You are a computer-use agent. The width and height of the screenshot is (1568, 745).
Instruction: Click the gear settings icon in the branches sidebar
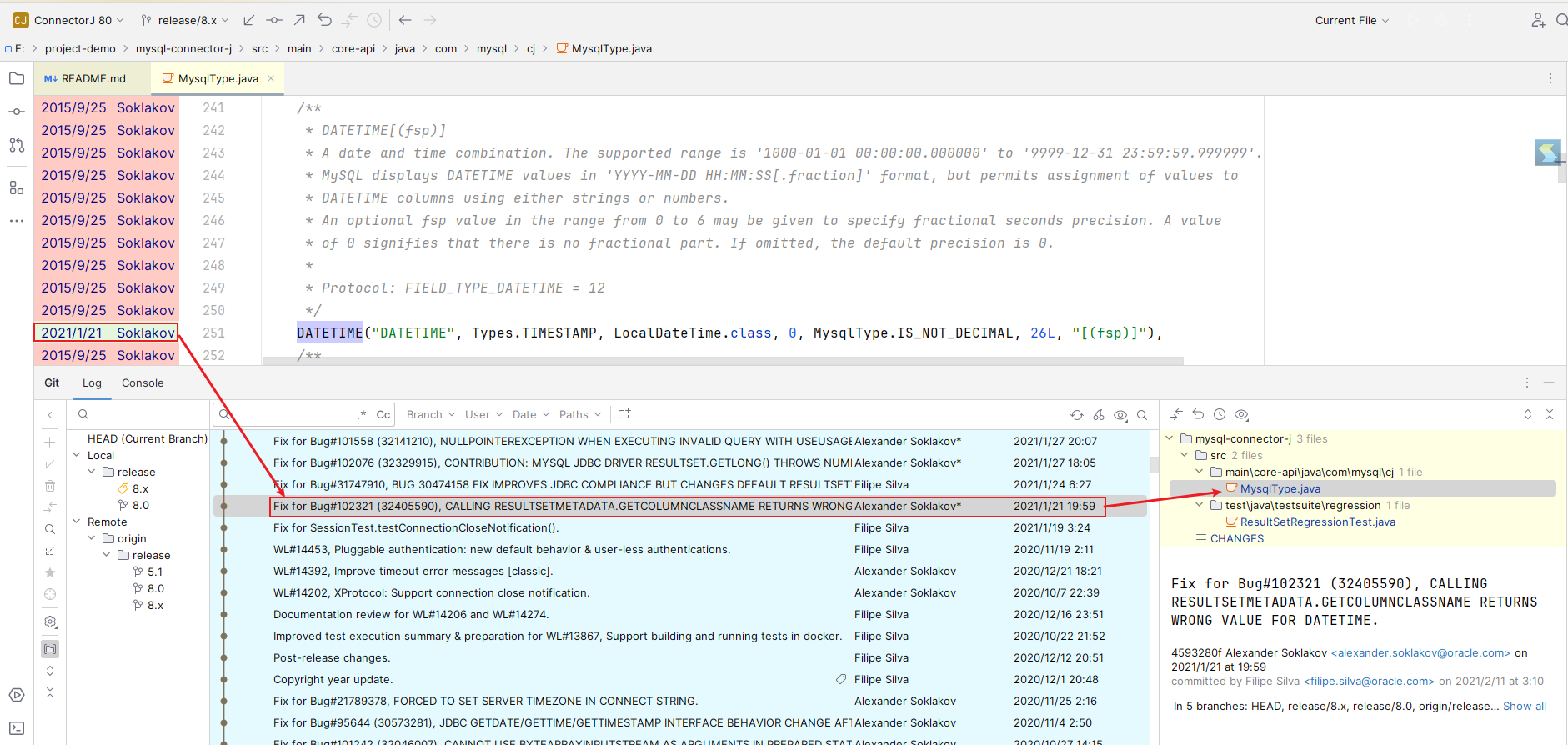coord(50,622)
